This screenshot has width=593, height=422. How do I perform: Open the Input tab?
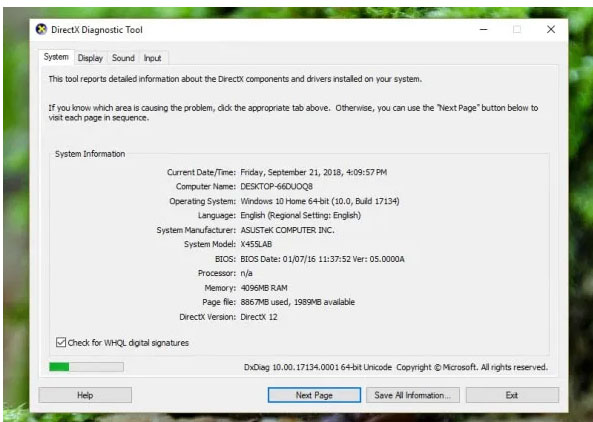[152, 58]
